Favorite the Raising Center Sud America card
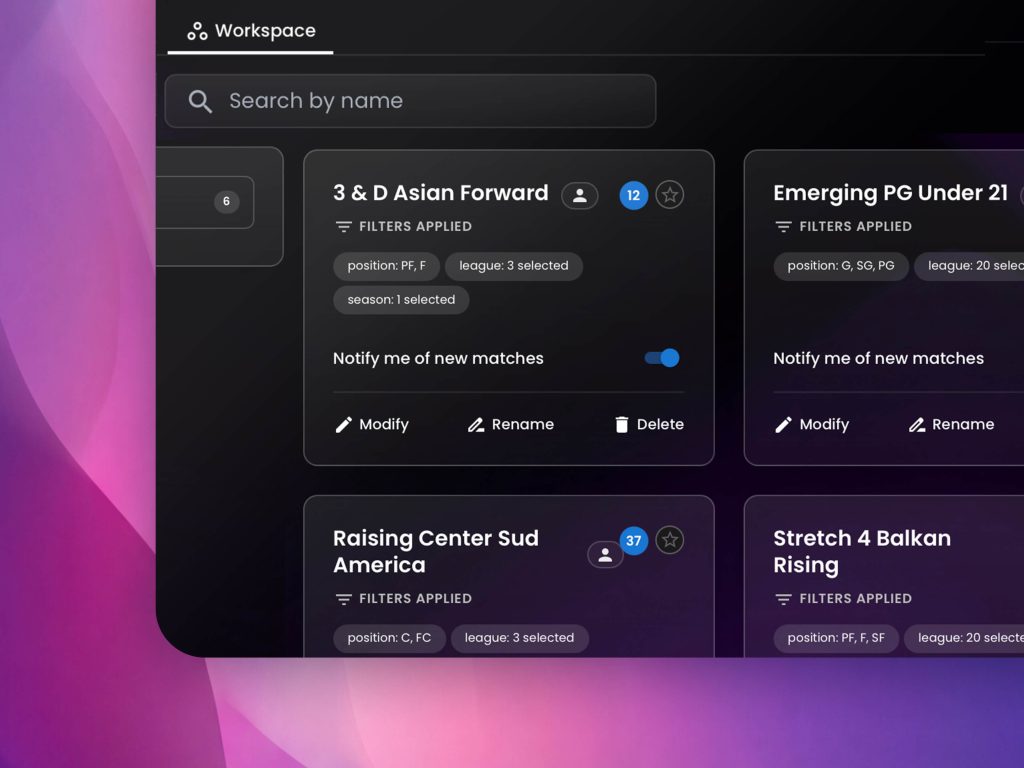The height and width of the screenshot is (768, 1024). click(670, 540)
